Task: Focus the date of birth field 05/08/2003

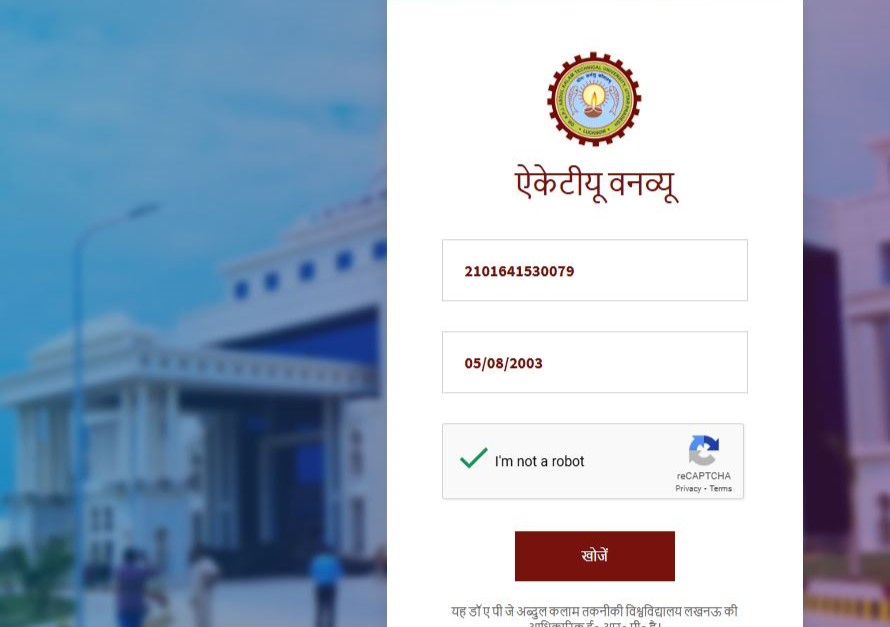Action: [x=594, y=362]
